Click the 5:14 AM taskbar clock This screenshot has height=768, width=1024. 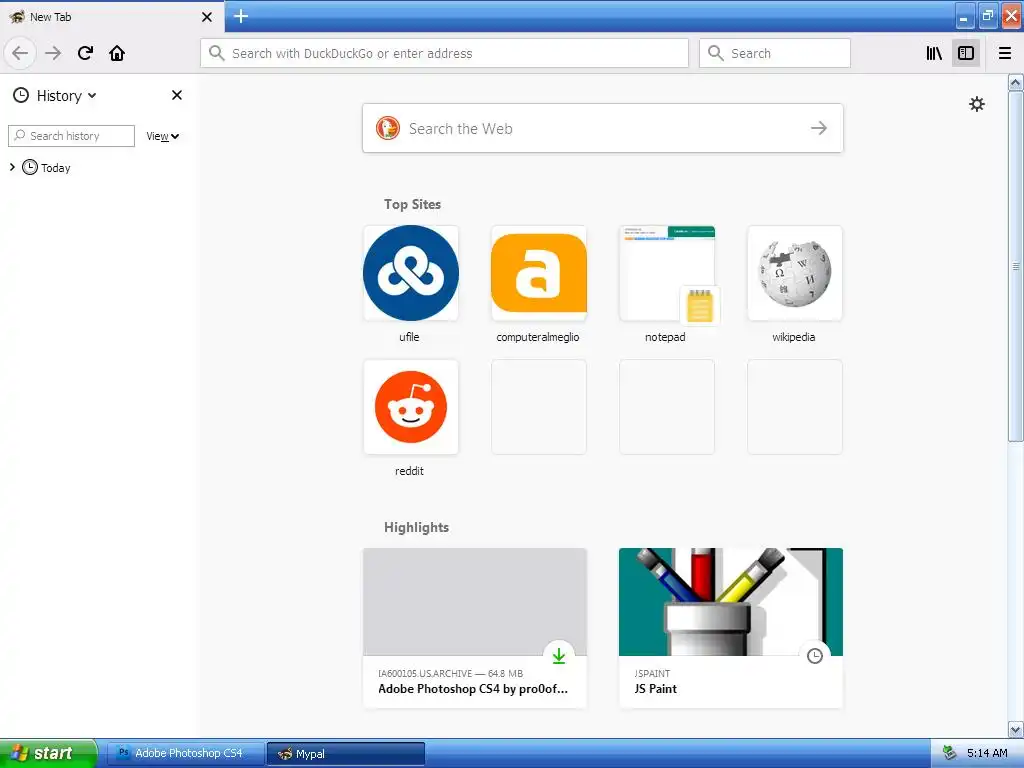tap(987, 753)
